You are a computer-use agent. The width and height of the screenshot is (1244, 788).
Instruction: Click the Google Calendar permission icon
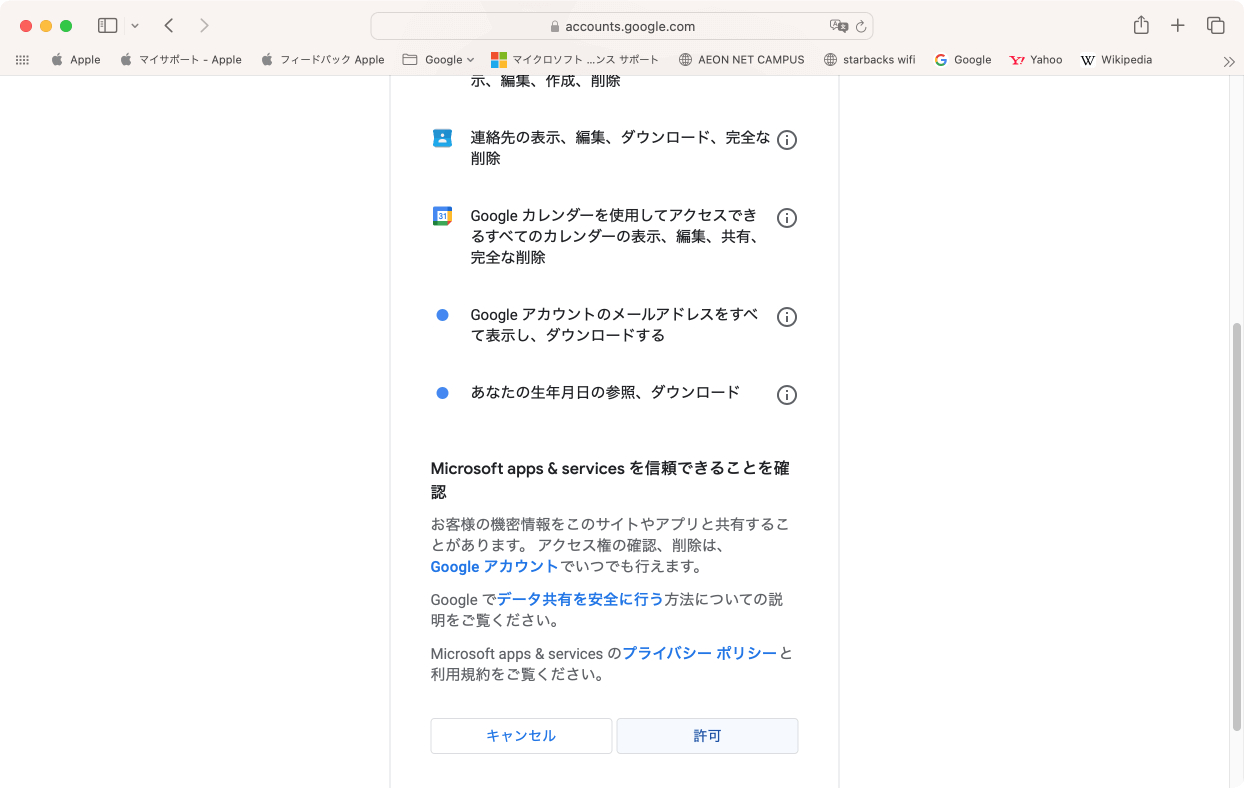pos(442,216)
